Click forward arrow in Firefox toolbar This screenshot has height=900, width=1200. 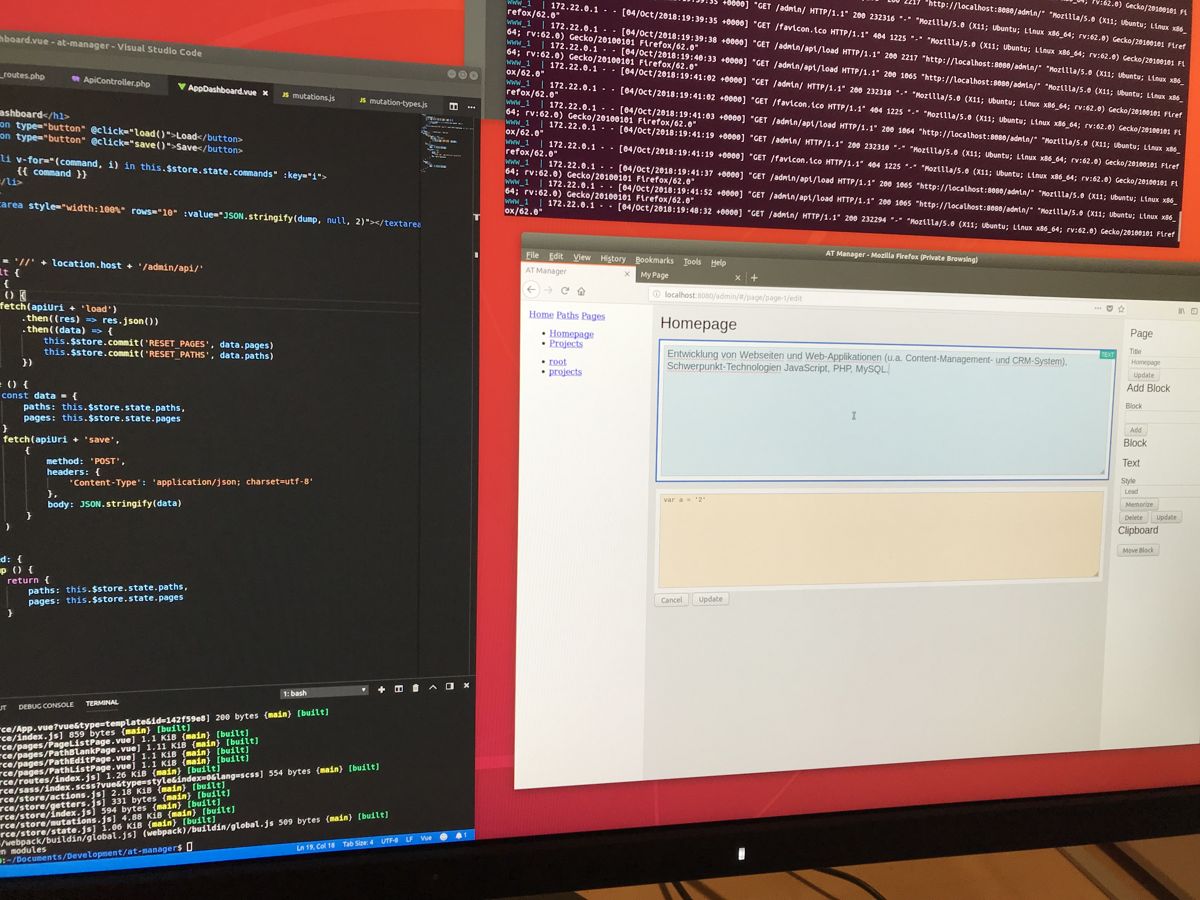[x=548, y=290]
